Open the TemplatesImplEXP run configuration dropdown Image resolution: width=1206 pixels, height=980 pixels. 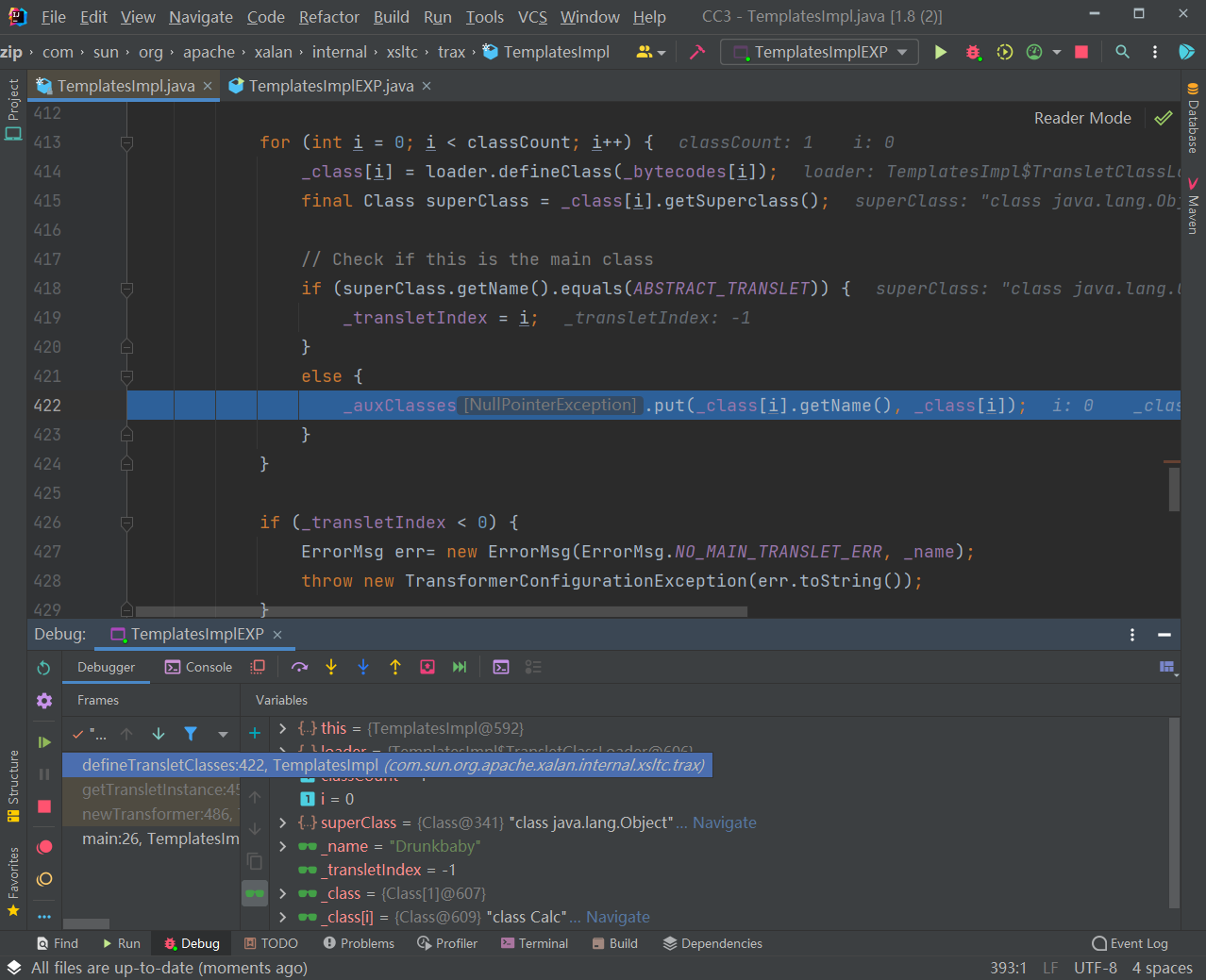pos(819,52)
